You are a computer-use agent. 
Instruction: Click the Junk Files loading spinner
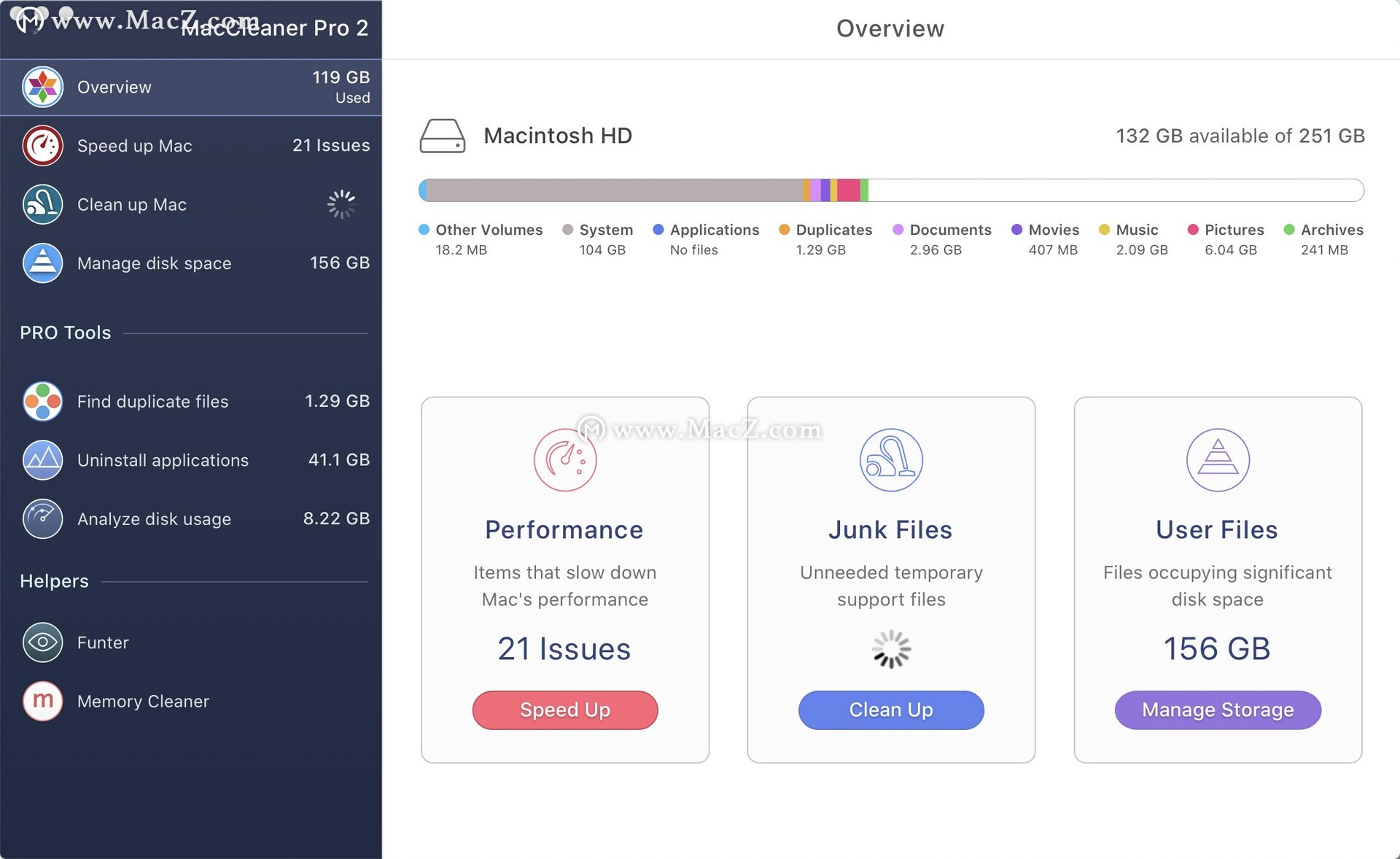[891, 648]
